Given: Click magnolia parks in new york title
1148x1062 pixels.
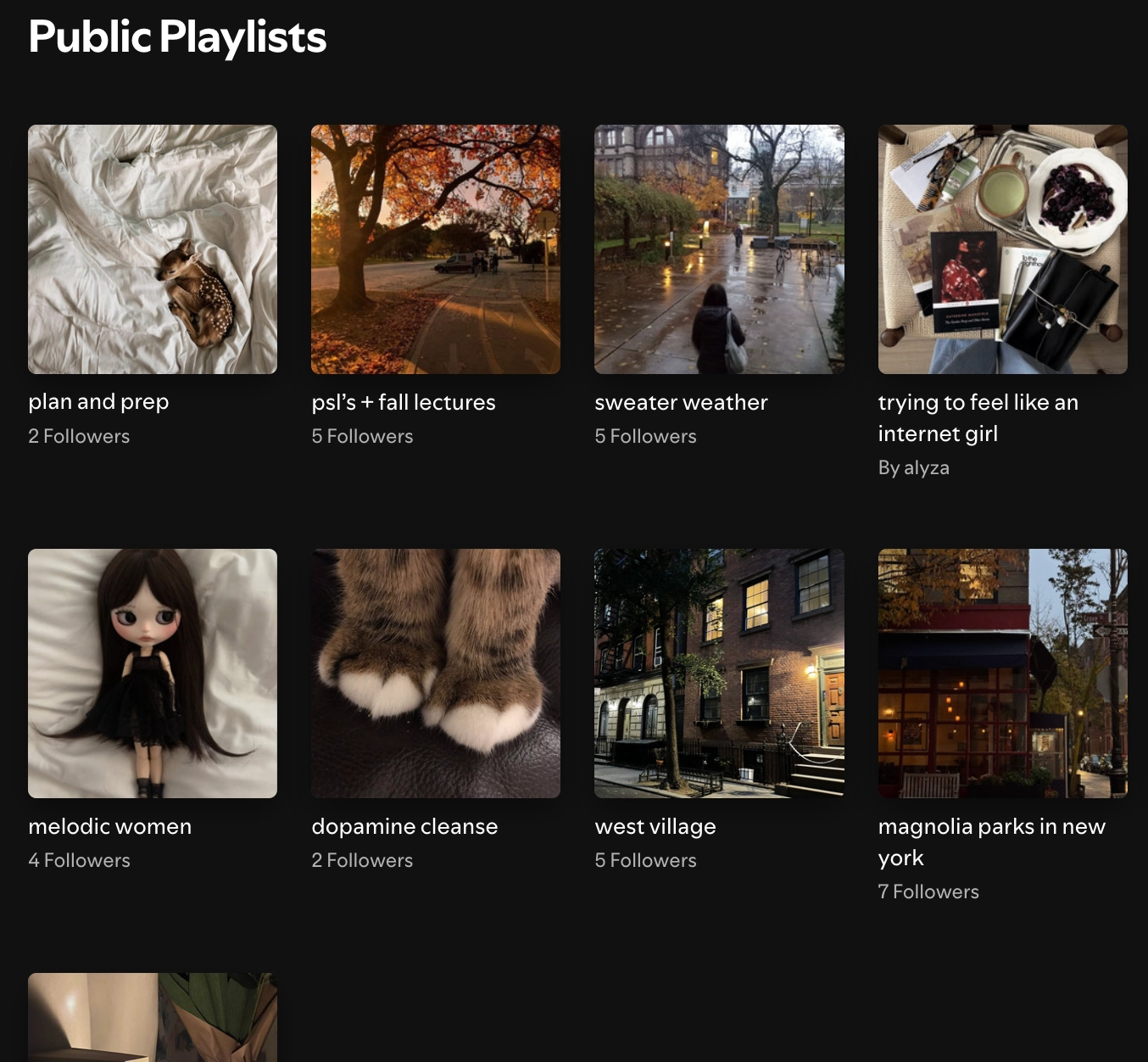Looking at the screenshot, I should pyautogui.click(x=992, y=842).
